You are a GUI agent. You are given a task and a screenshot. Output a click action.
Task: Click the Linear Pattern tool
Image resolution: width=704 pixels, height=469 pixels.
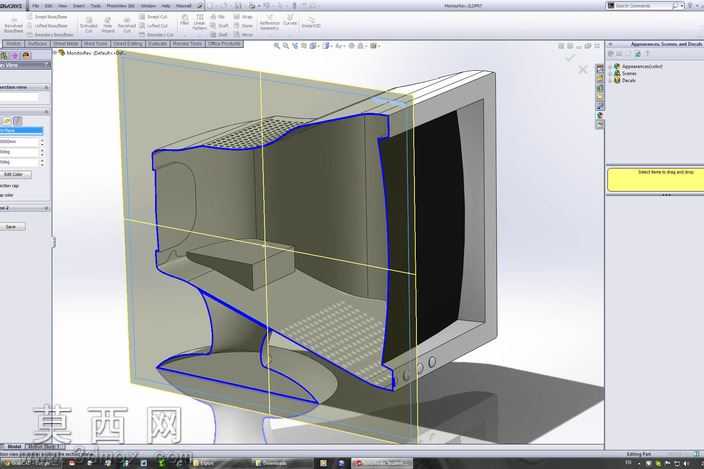(199, 22)
